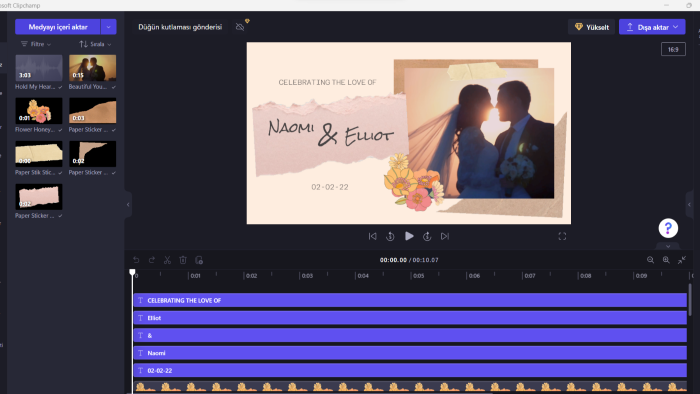Open import media dropdown arrow
The image size is (700, 394).
click(x=108, y=27)
